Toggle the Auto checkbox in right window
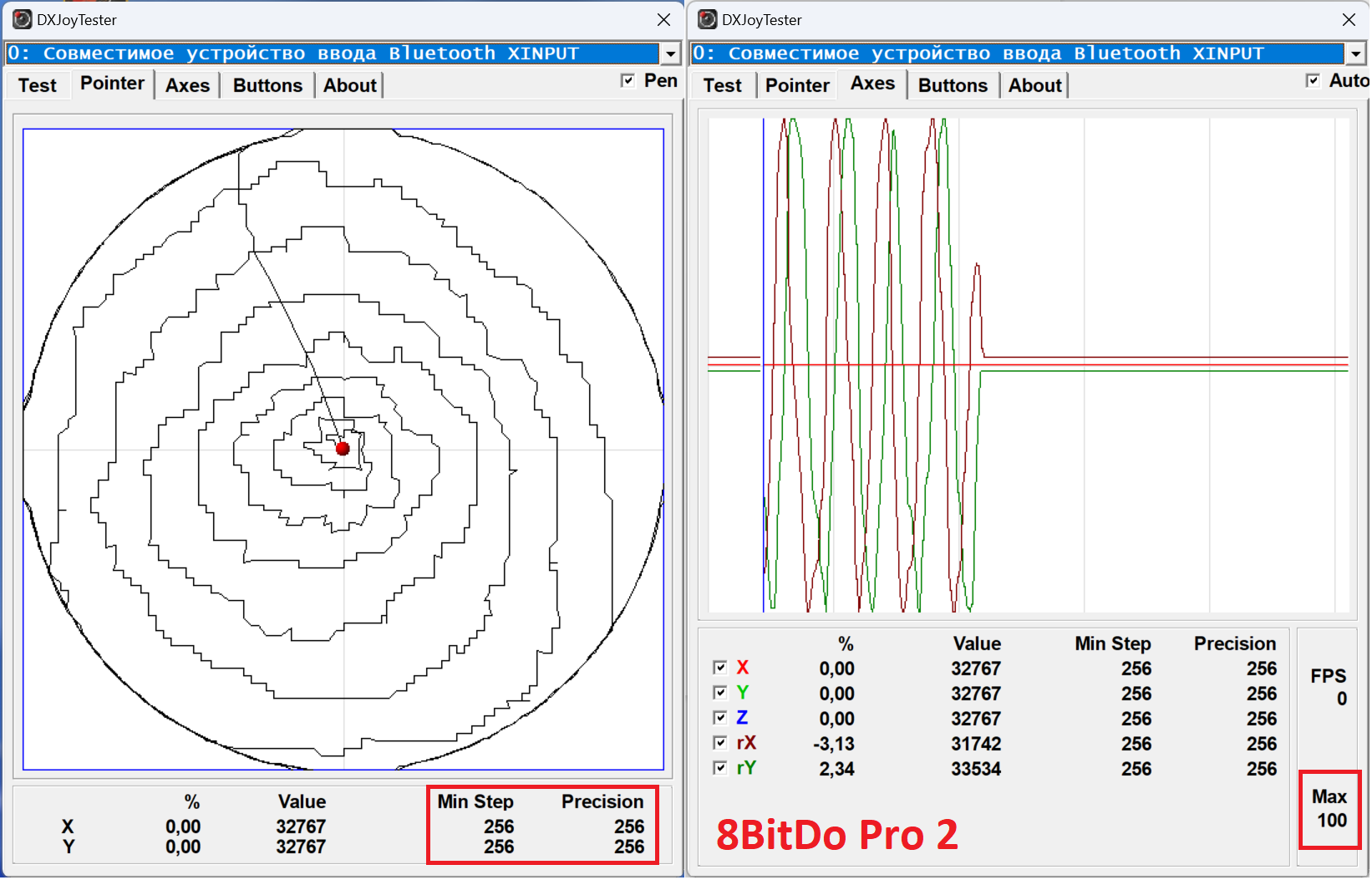 1313,80
